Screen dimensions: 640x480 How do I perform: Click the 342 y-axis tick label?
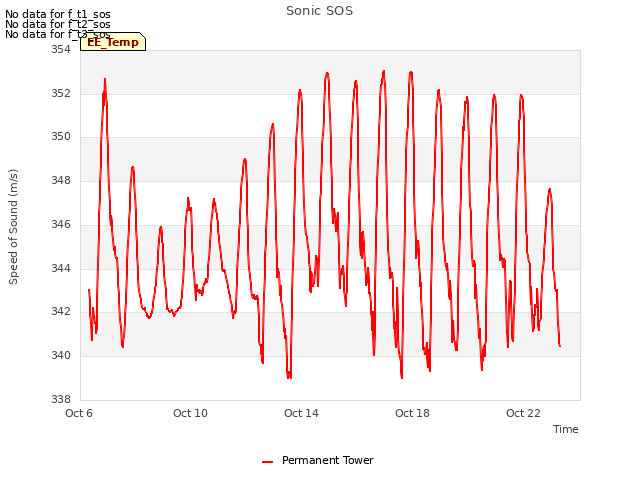click(60, 312)
